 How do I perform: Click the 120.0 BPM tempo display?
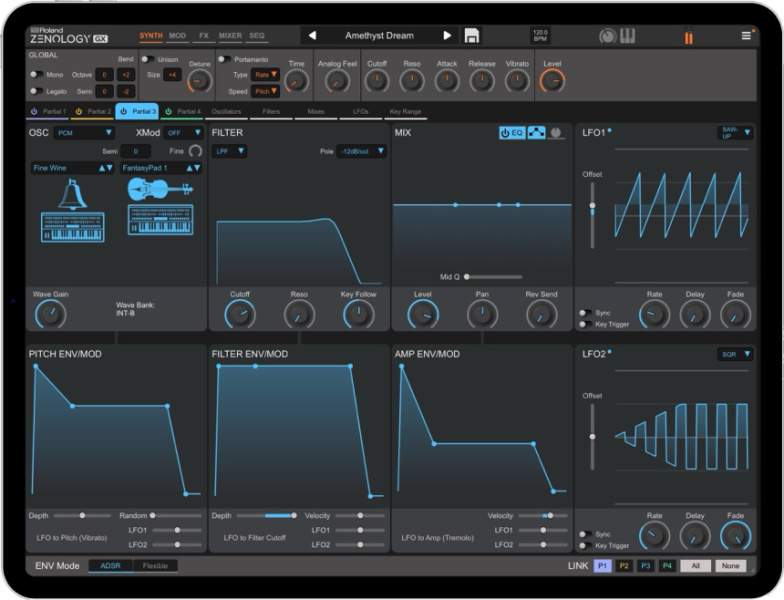[x=540, y=36]
